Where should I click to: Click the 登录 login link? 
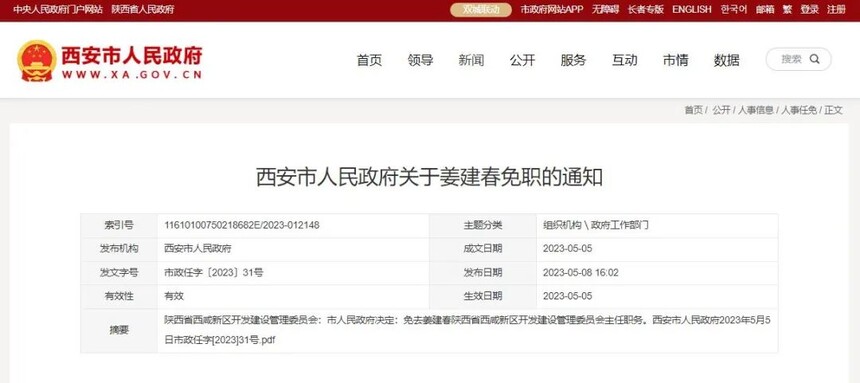pyautogui.click(x=810, y=10)
